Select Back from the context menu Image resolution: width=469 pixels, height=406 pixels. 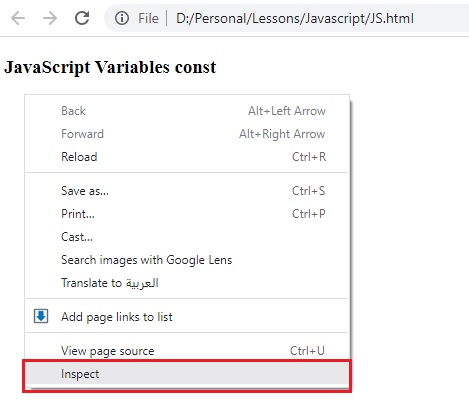[x=187, y=111]
